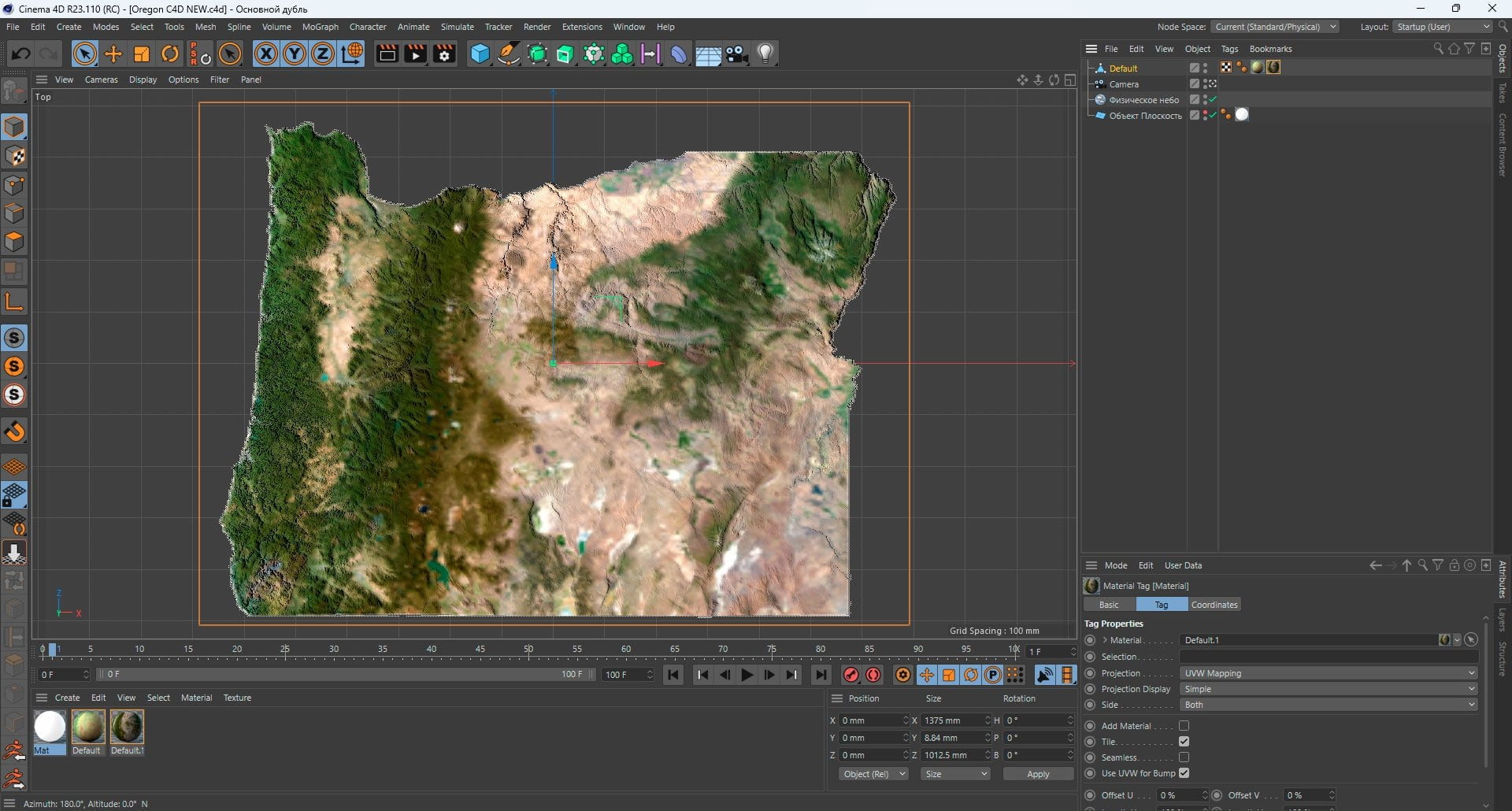Toggle Y axis lock
The image size is (1512, 811).
[295, 54]
